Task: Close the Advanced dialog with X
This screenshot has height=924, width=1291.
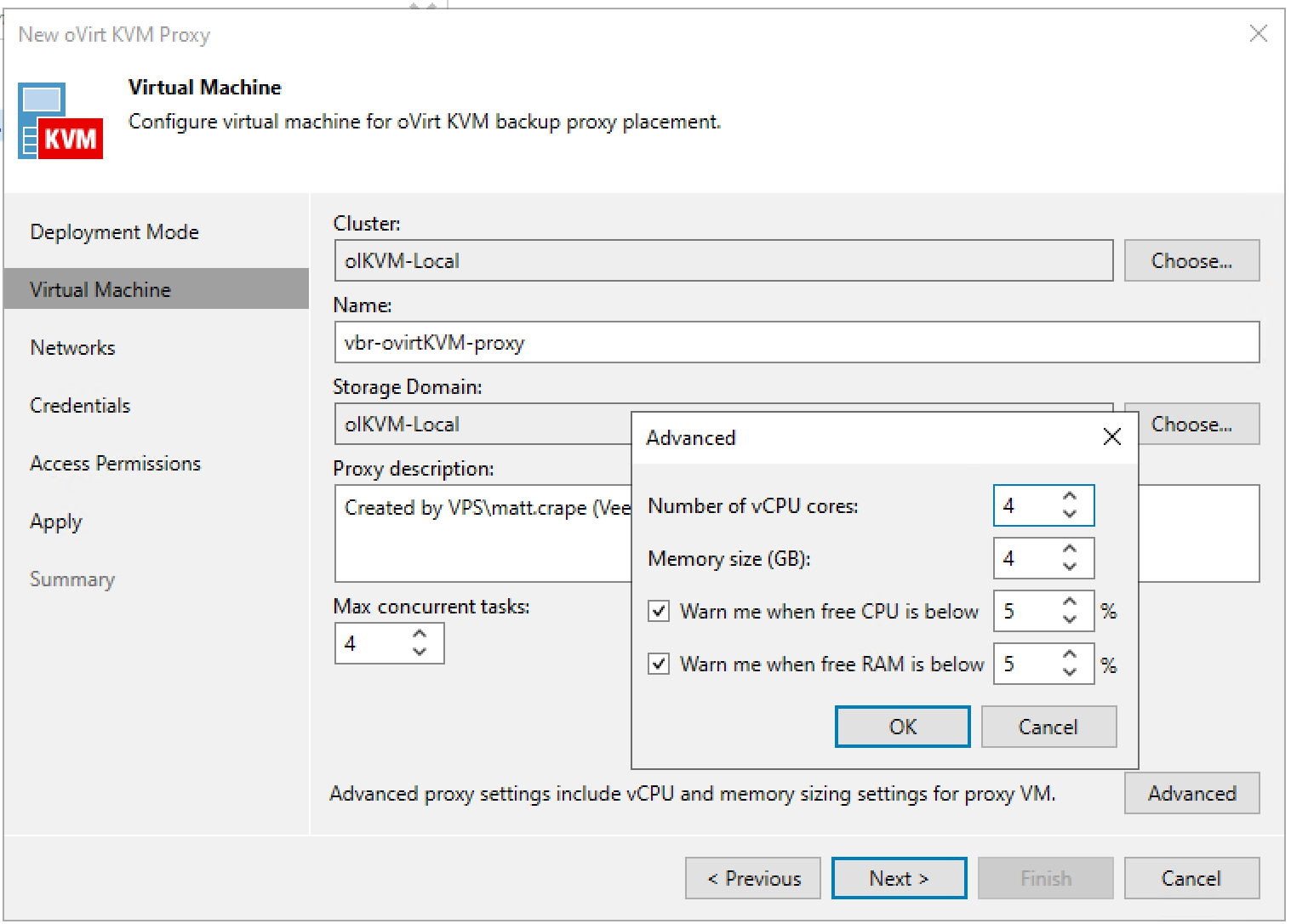Action: pyautogui.click(x=1111, y=436)
